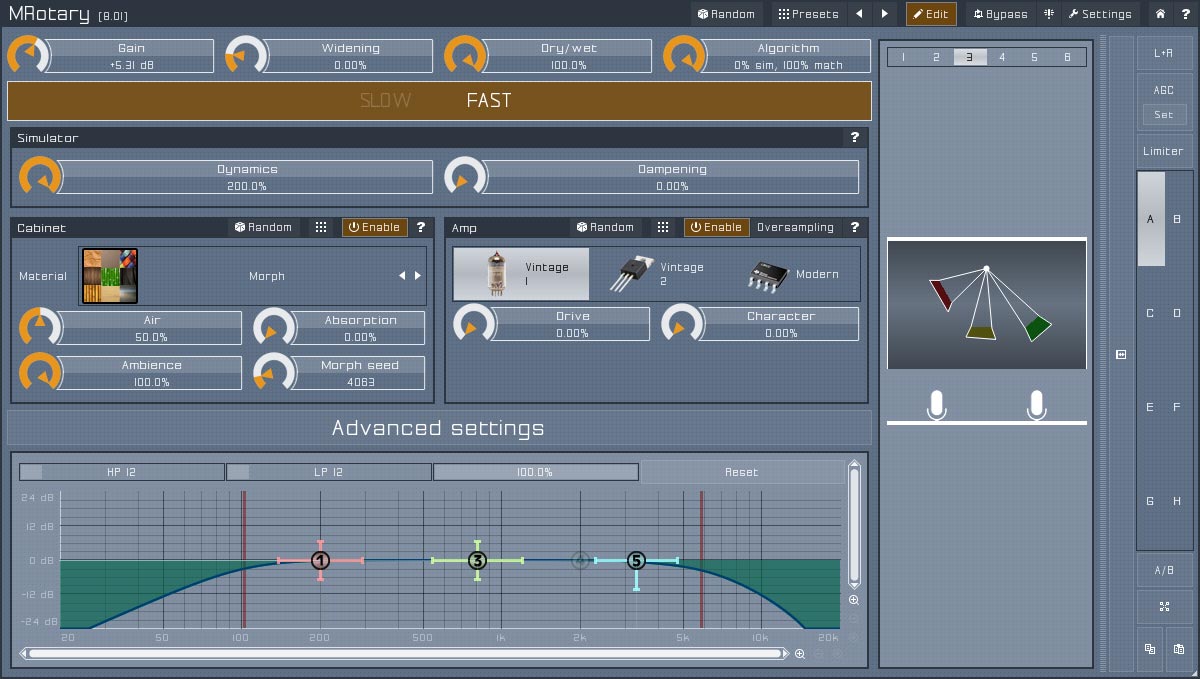Toggle the Limiter

tap(1164, 151)
